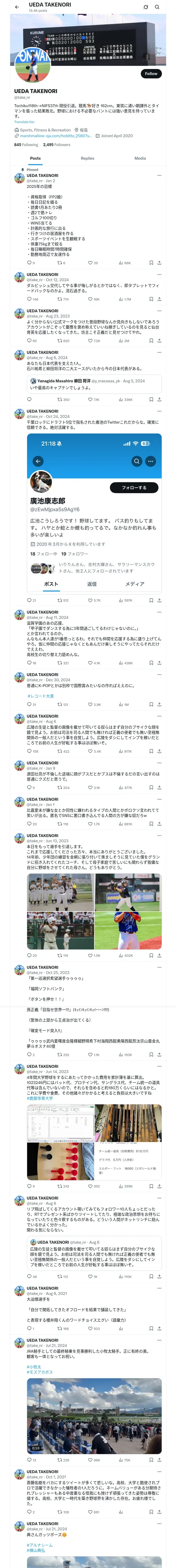Viewport: 176px width, 1568px height.
Task: Expand more options for Oct 25, 2023 post
Action: (x=159, y=967)
